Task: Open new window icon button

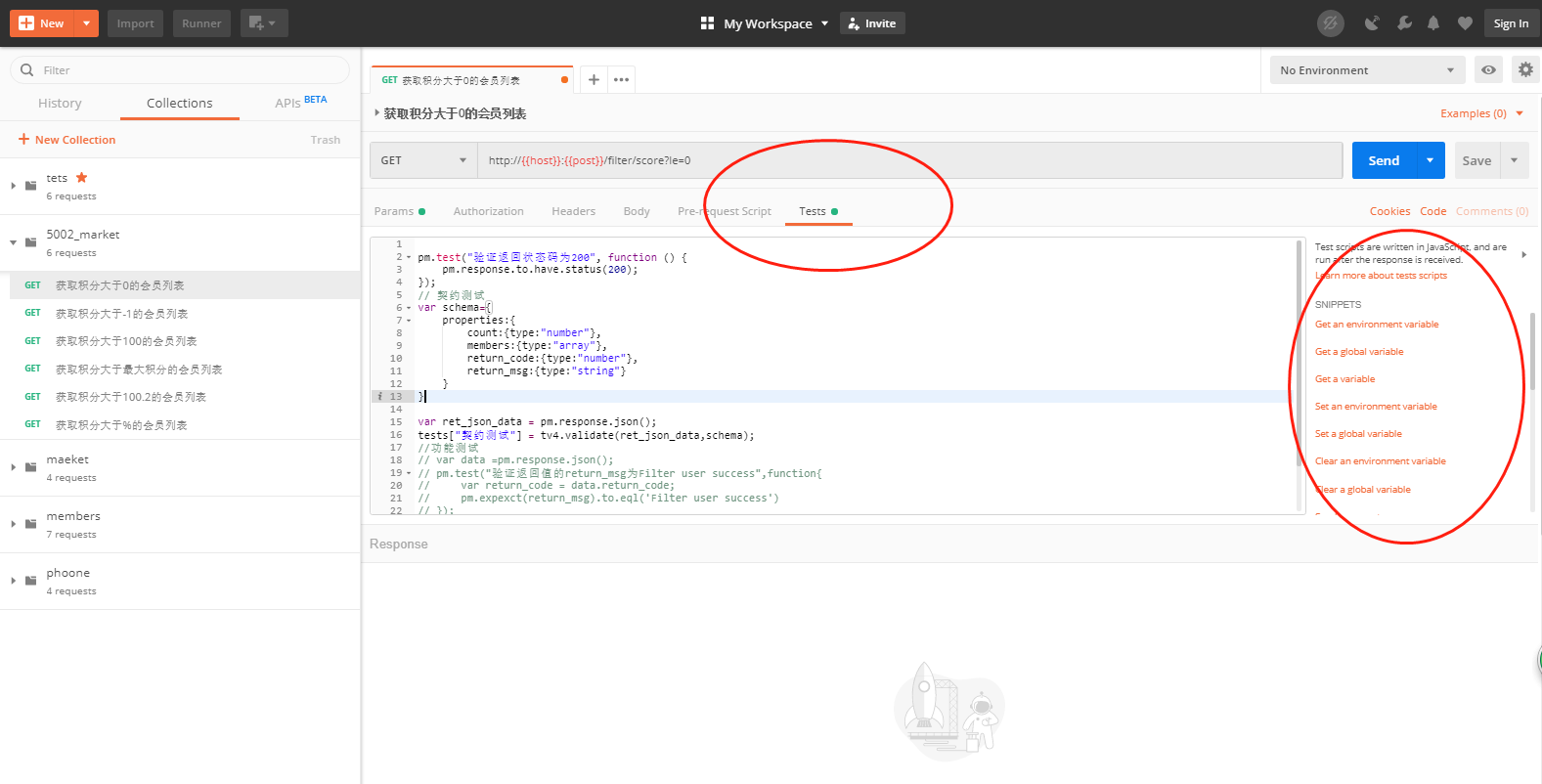Action: pyautogui.click(x=264, y=23)
